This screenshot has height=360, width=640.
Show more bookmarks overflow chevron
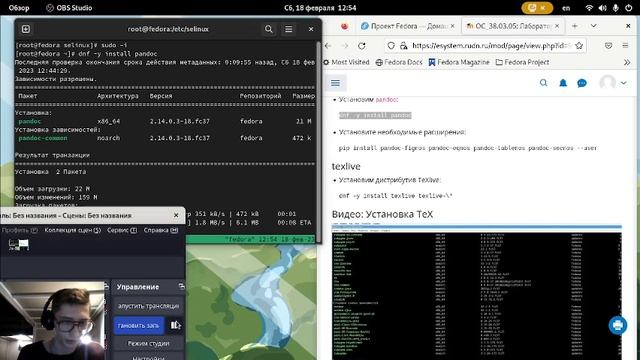tap(627, 62)
